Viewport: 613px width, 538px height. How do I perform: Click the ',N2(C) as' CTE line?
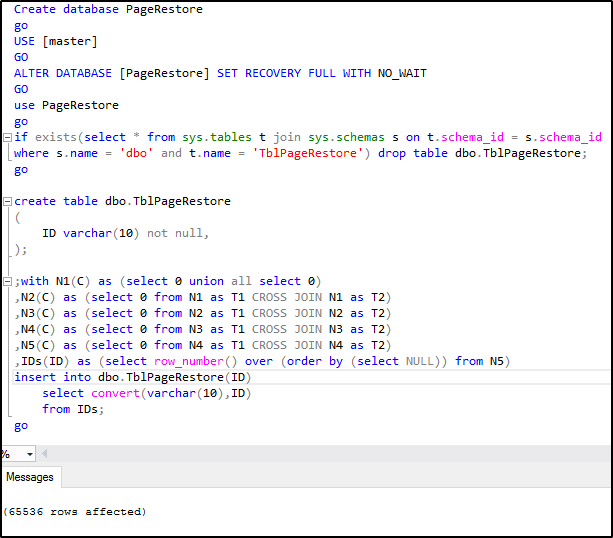click(203, 298)
